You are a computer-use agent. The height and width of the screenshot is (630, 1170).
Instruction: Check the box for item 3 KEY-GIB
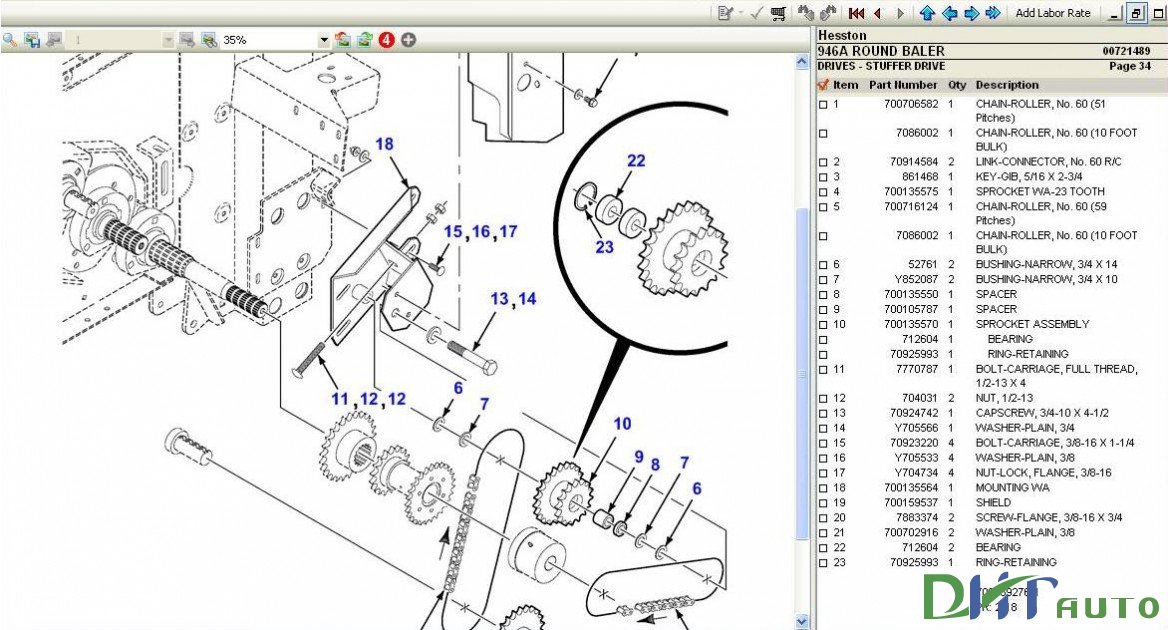pyautogui.click(x=823, y=177)
